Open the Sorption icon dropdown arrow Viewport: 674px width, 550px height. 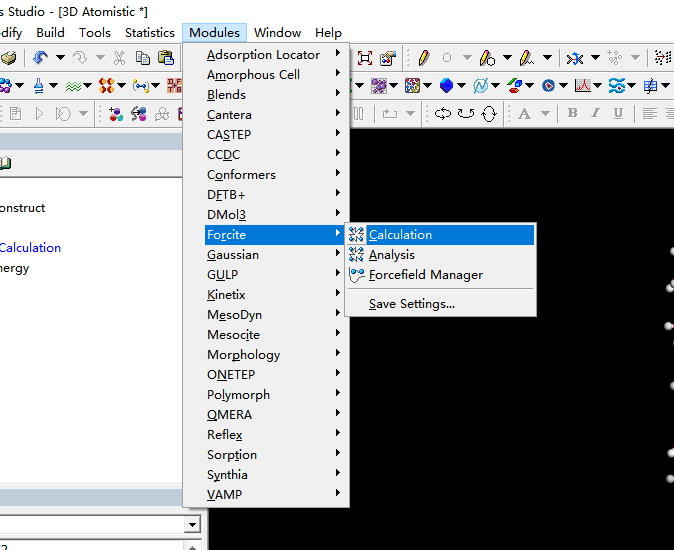click(631, 86)
